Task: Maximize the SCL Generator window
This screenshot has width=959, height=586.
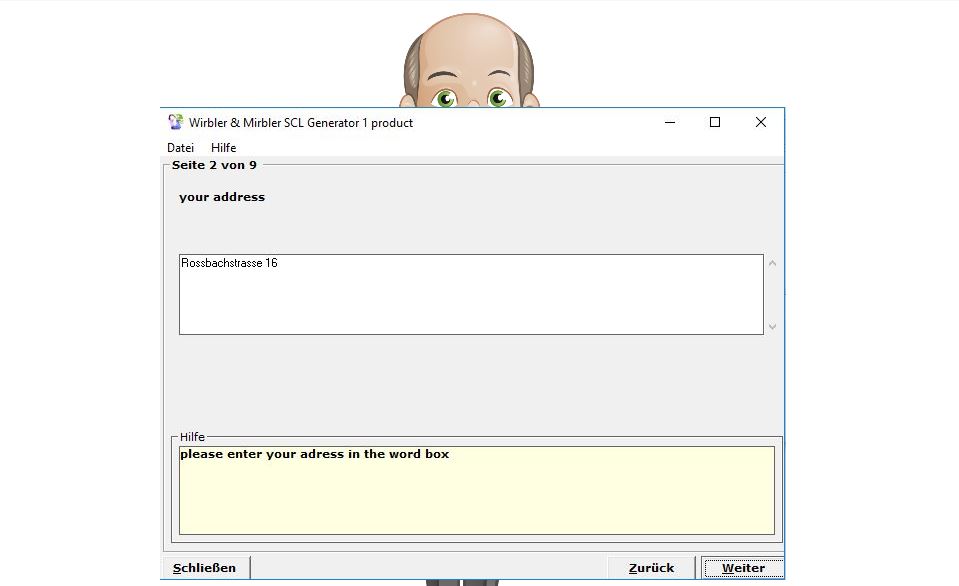Action: click(x=715, y=123)
